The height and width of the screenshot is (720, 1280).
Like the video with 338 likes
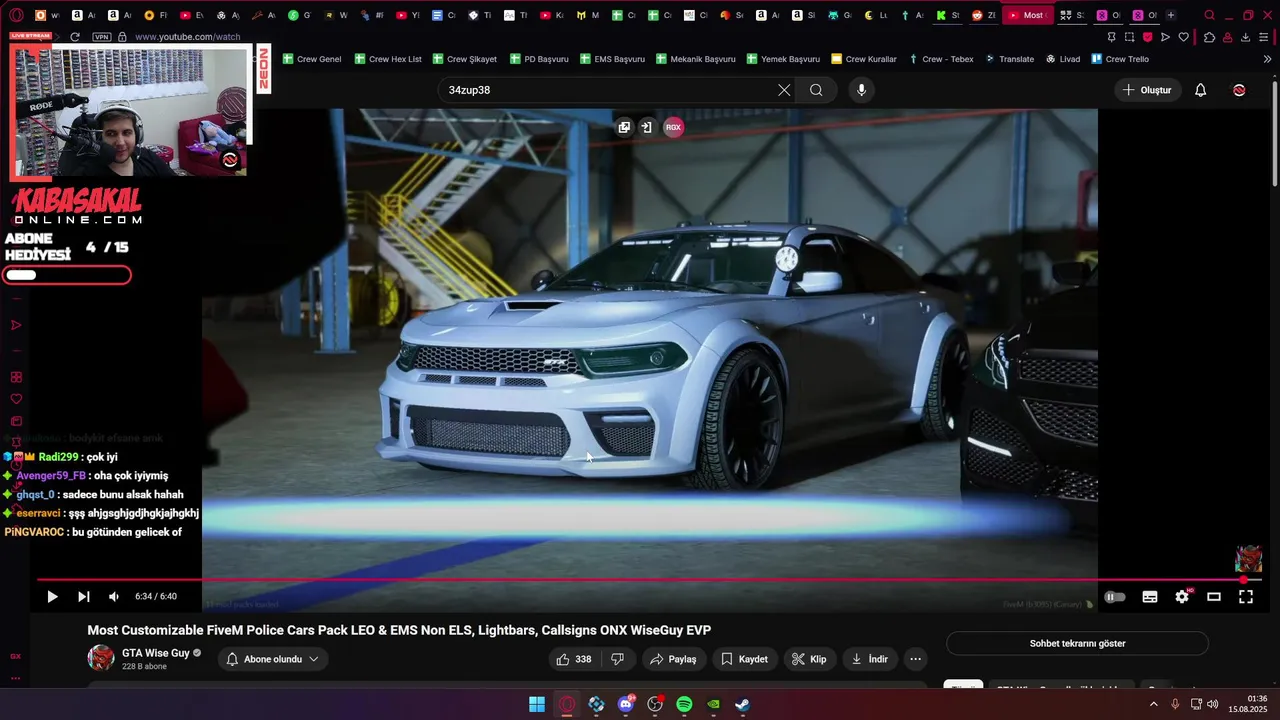click(x=574, y=659)
